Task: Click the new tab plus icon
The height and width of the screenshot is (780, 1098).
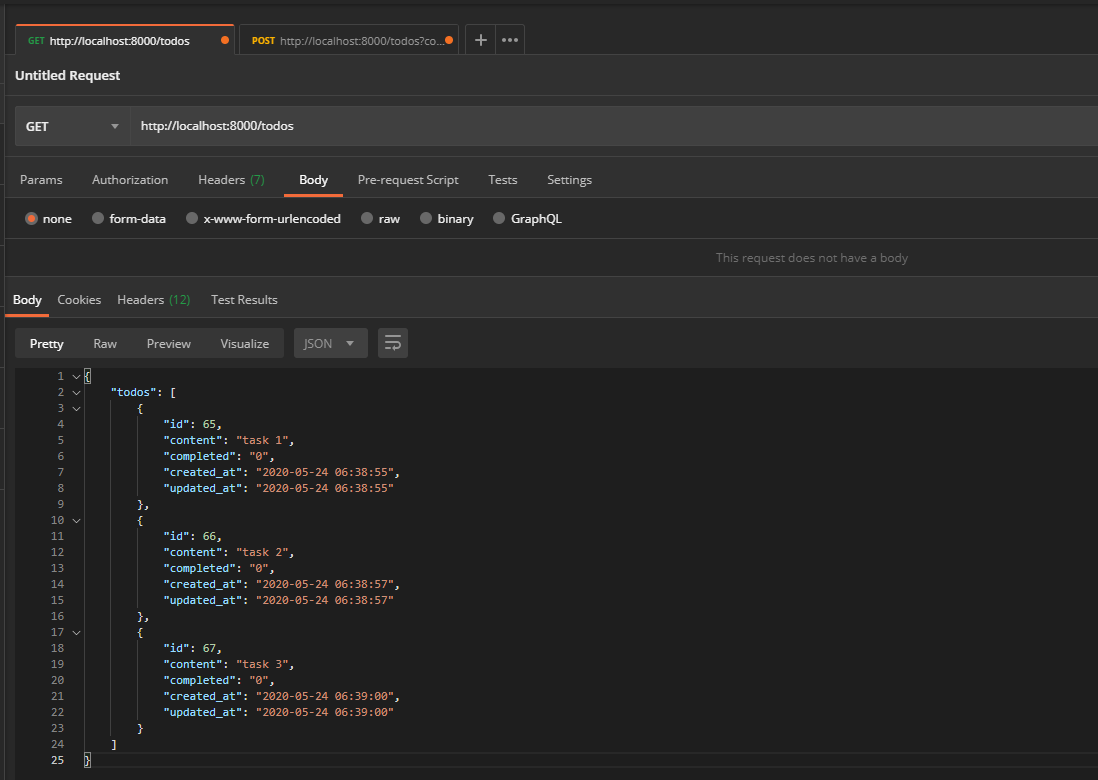Action: click(x=480, y=40)
